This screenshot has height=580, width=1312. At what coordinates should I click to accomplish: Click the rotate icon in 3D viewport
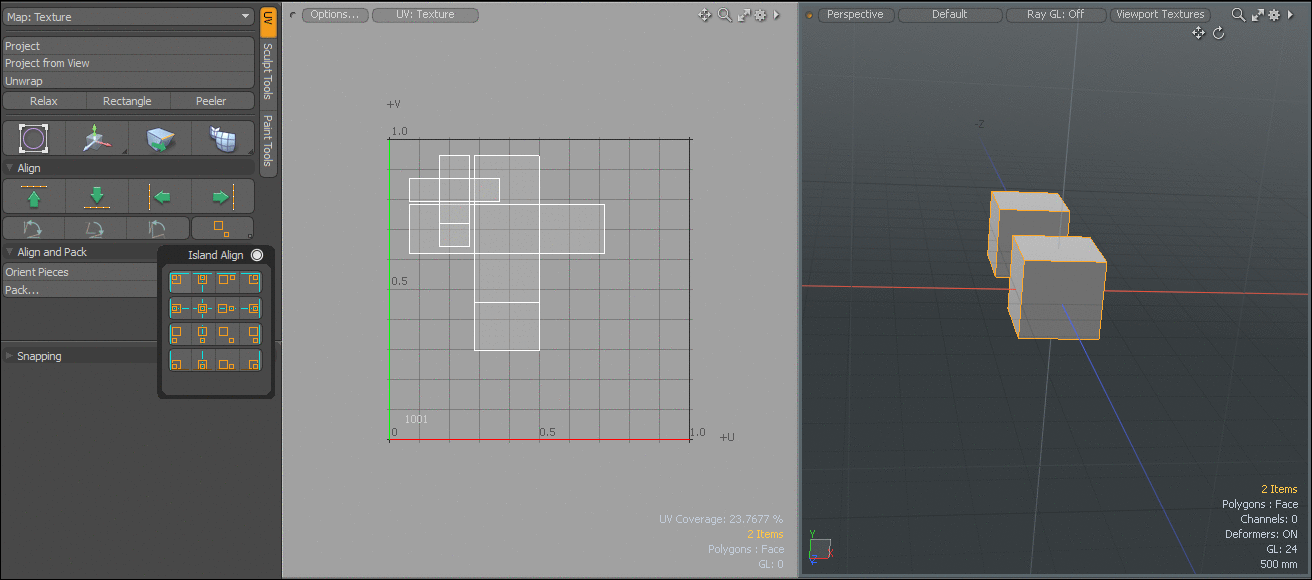point(1218,33)
